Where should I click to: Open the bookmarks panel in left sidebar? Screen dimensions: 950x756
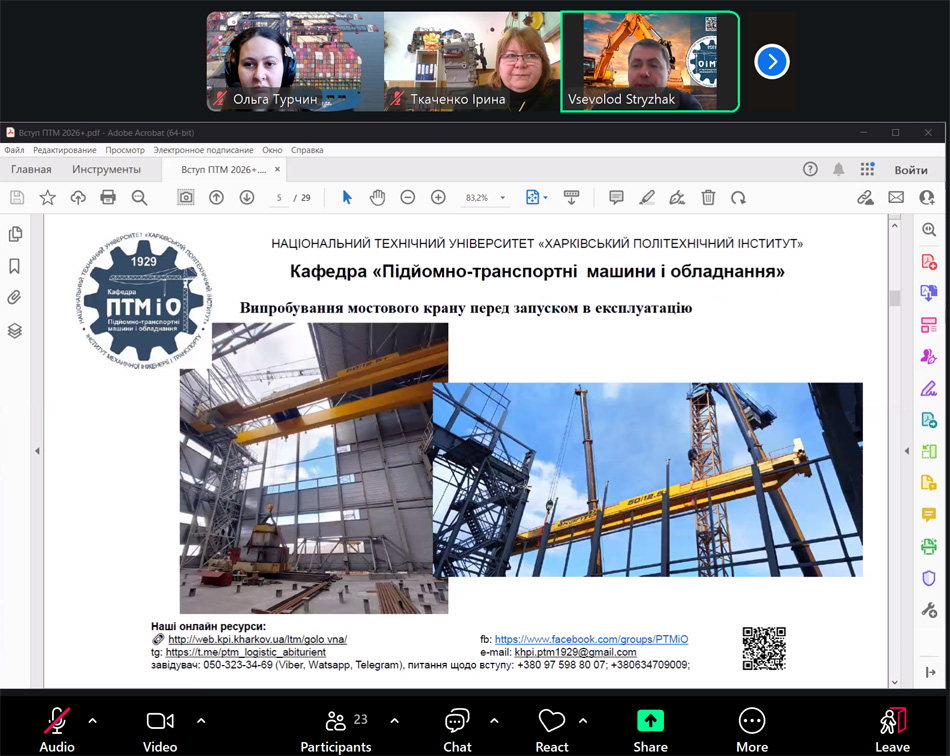pos(15,266)
